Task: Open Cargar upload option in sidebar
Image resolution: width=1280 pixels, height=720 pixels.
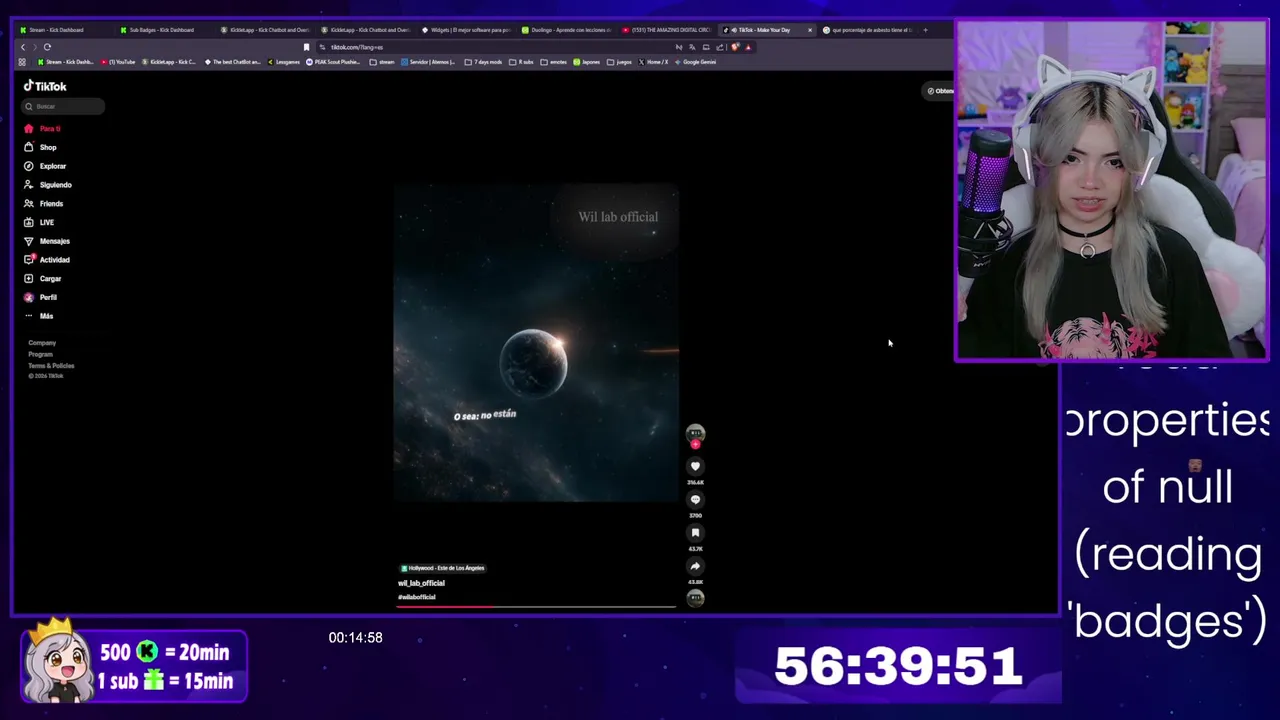Action: 43,279
